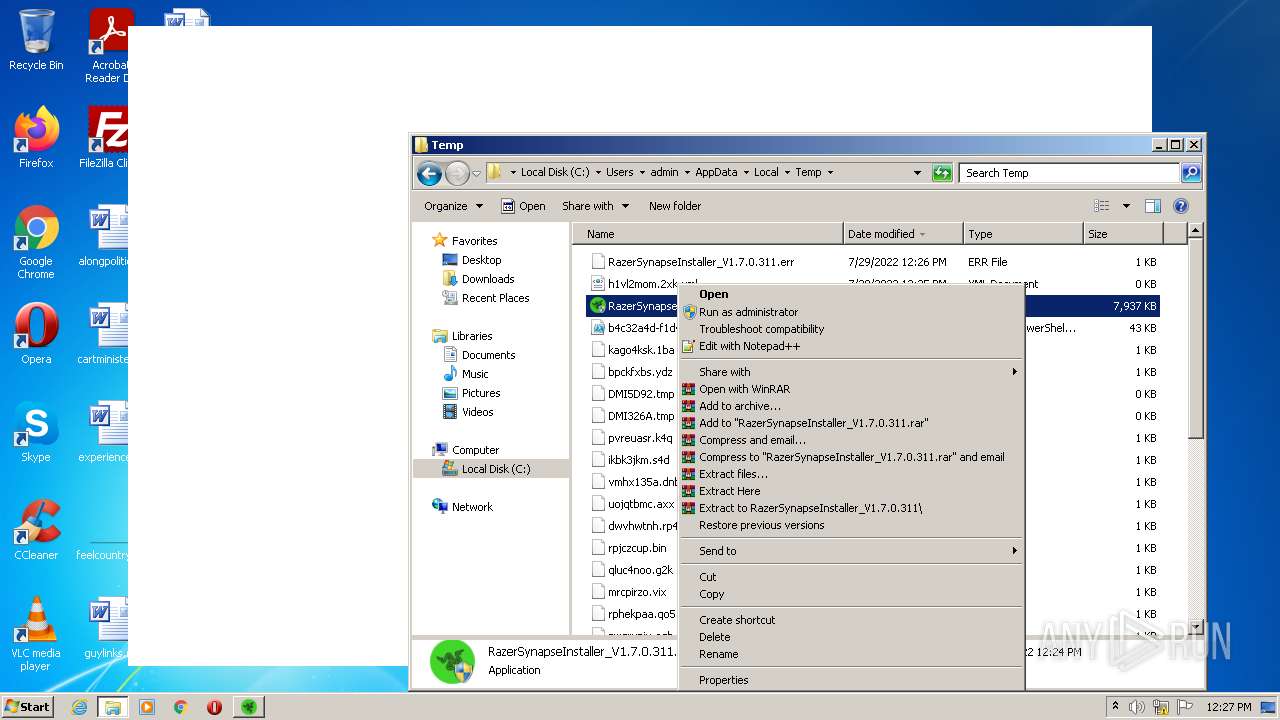The width and height of the screenshot is (1280, 720).
Task: Open the Share with toolbar dropdown
Action: [595, 206]
